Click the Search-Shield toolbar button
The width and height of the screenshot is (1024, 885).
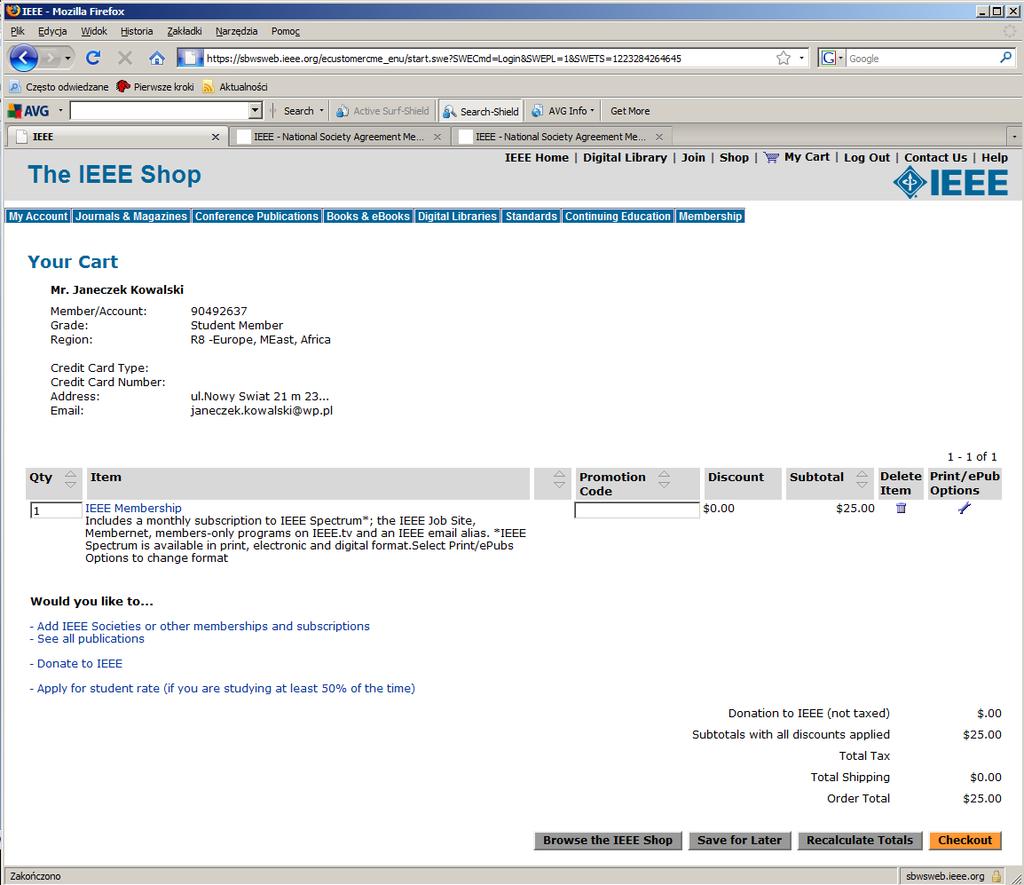tap(481, 111)
